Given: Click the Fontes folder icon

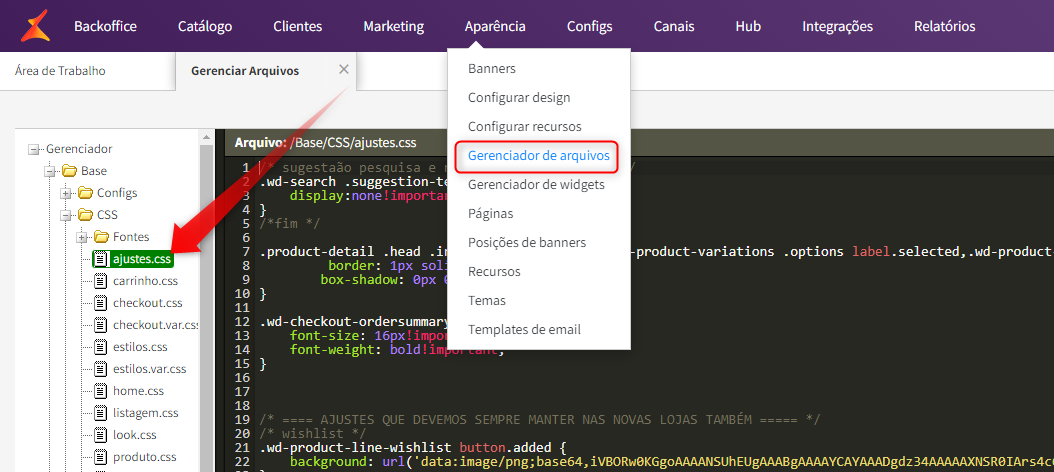Looking at the screenshot, I should [101, 237].
